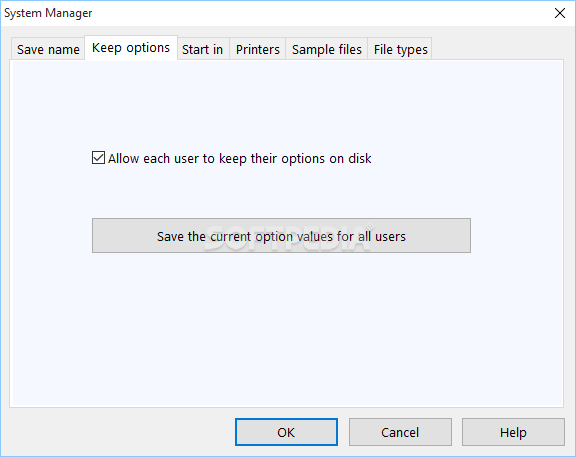Cancel the System Manager changes
Viewport: 576px width, 457px height.
pyautogui.click(x=400, y=432)
